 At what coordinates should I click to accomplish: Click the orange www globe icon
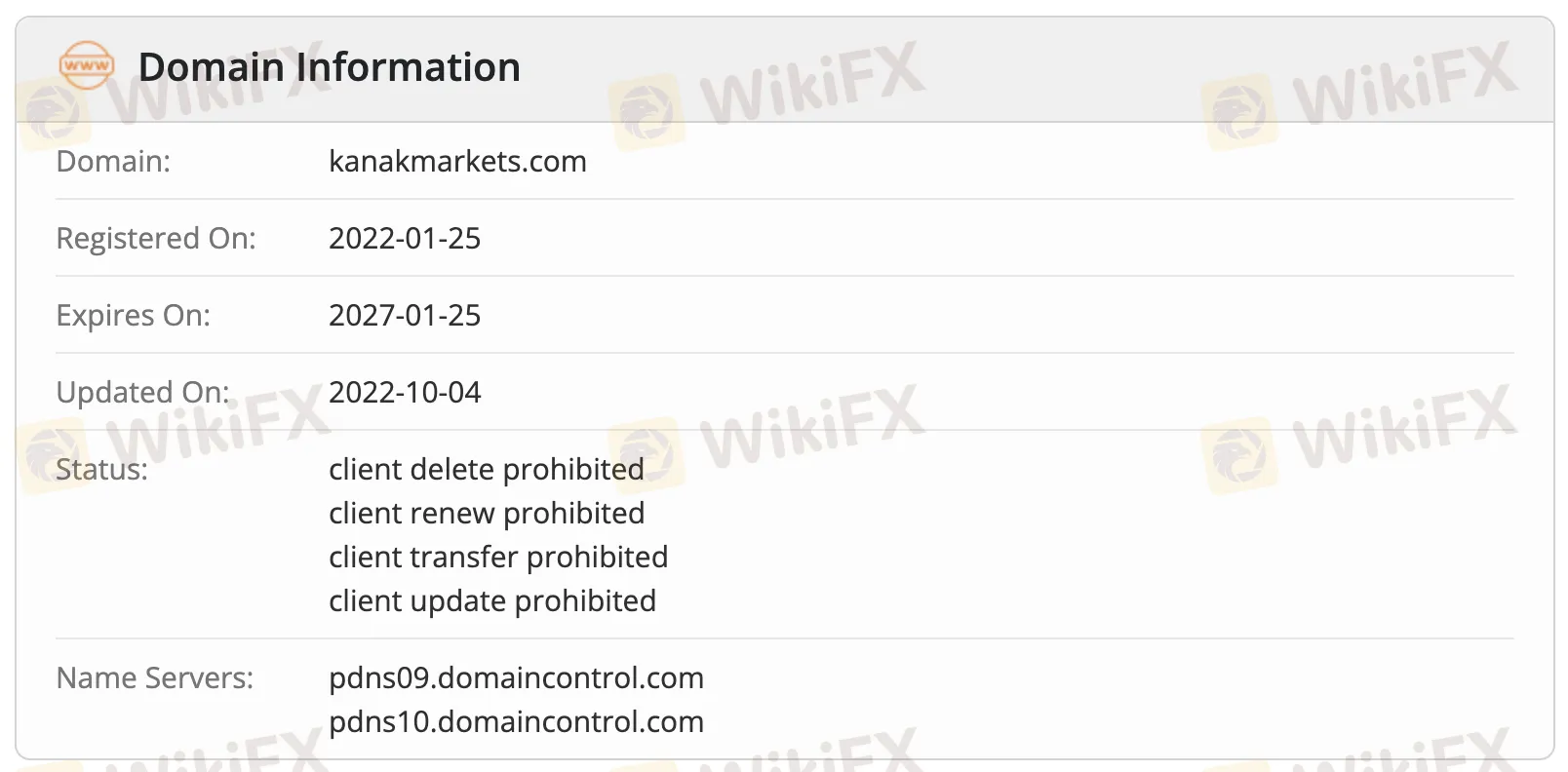click(86, 65)
